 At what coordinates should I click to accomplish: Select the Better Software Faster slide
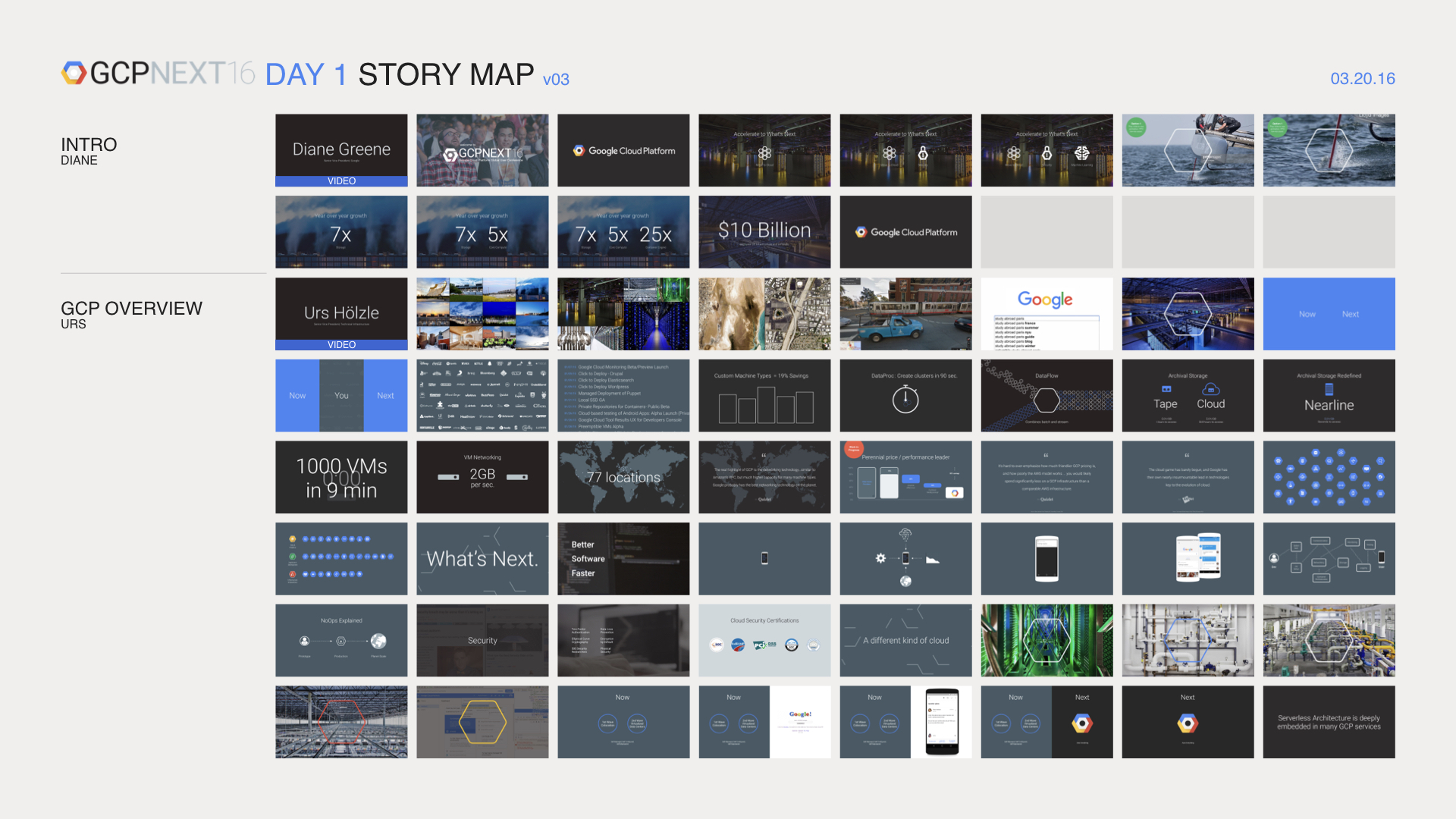pos(623,559)
